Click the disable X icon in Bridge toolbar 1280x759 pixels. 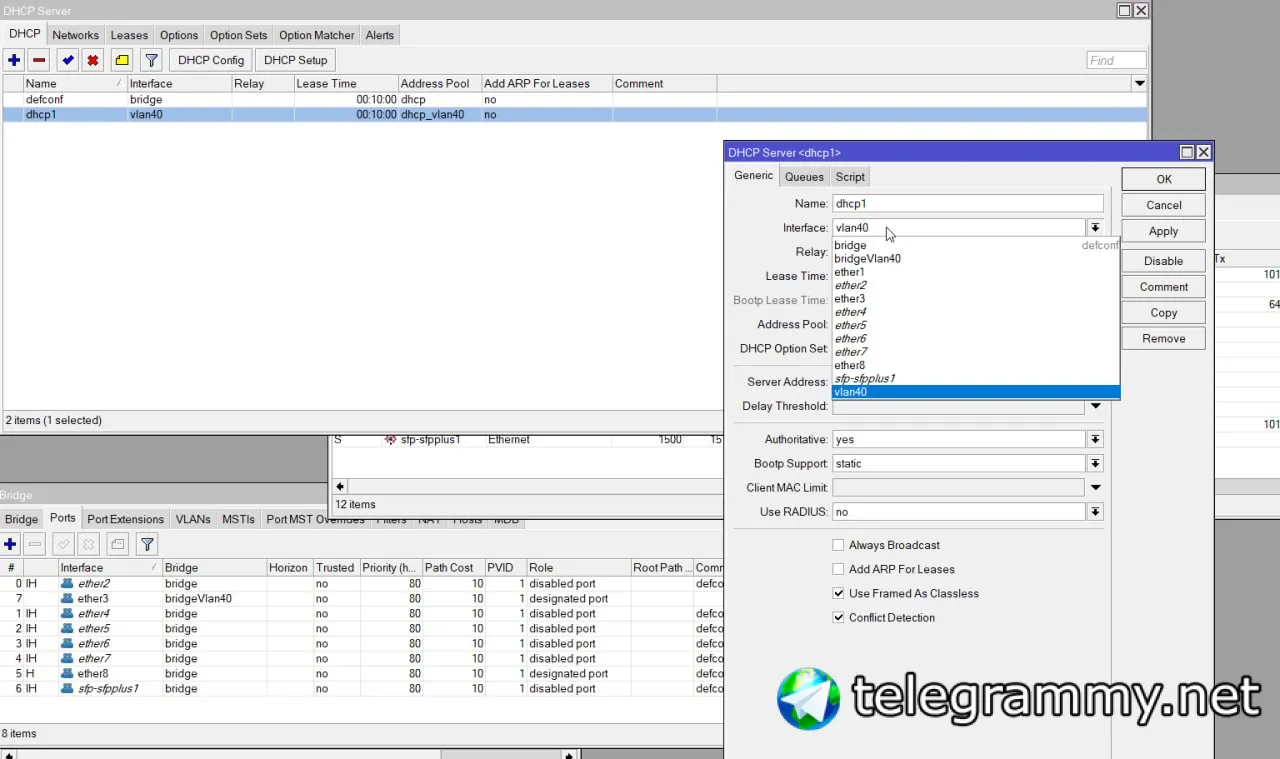coord(89,544)
